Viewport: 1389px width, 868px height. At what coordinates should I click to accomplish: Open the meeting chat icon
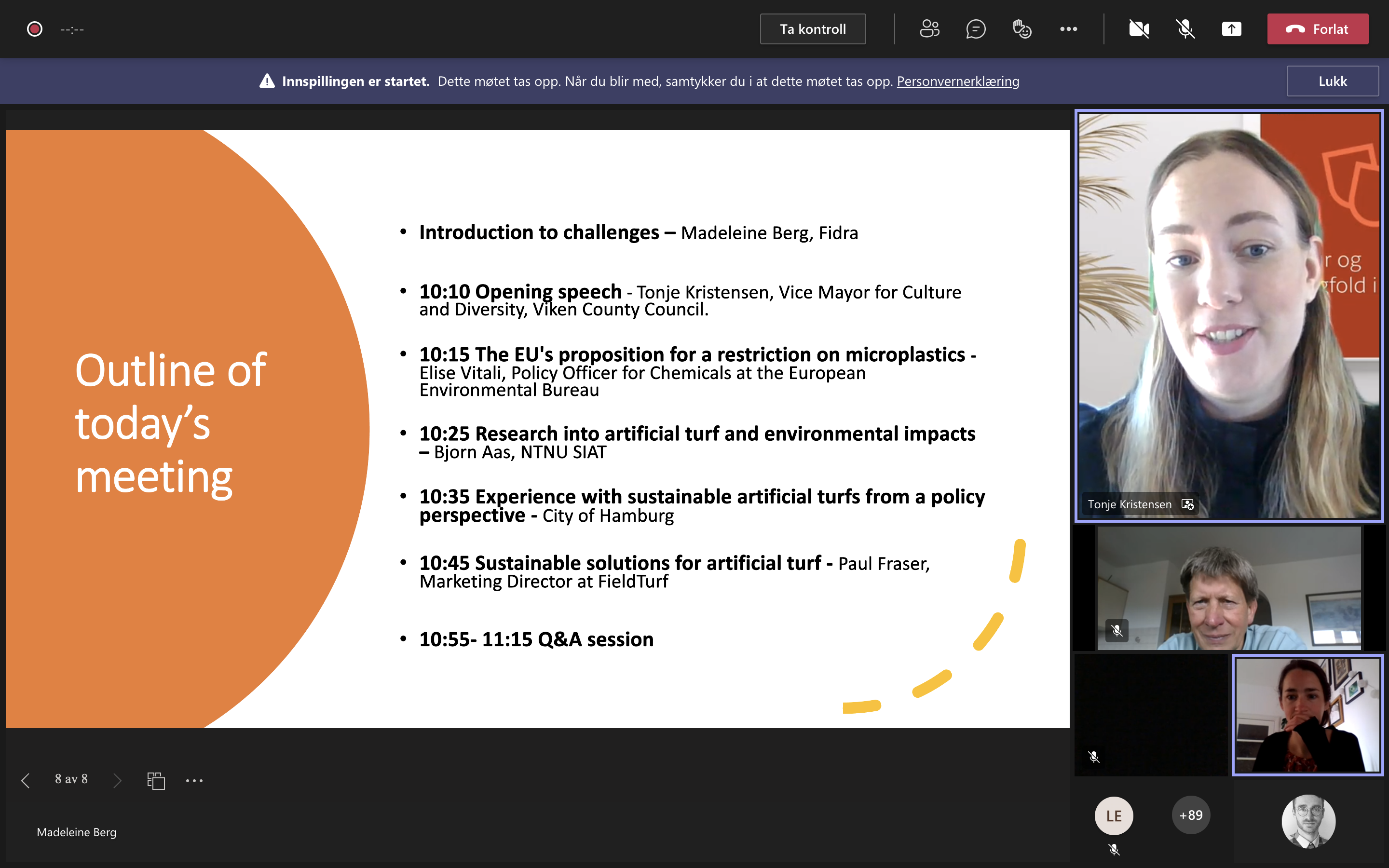[976, 29]
